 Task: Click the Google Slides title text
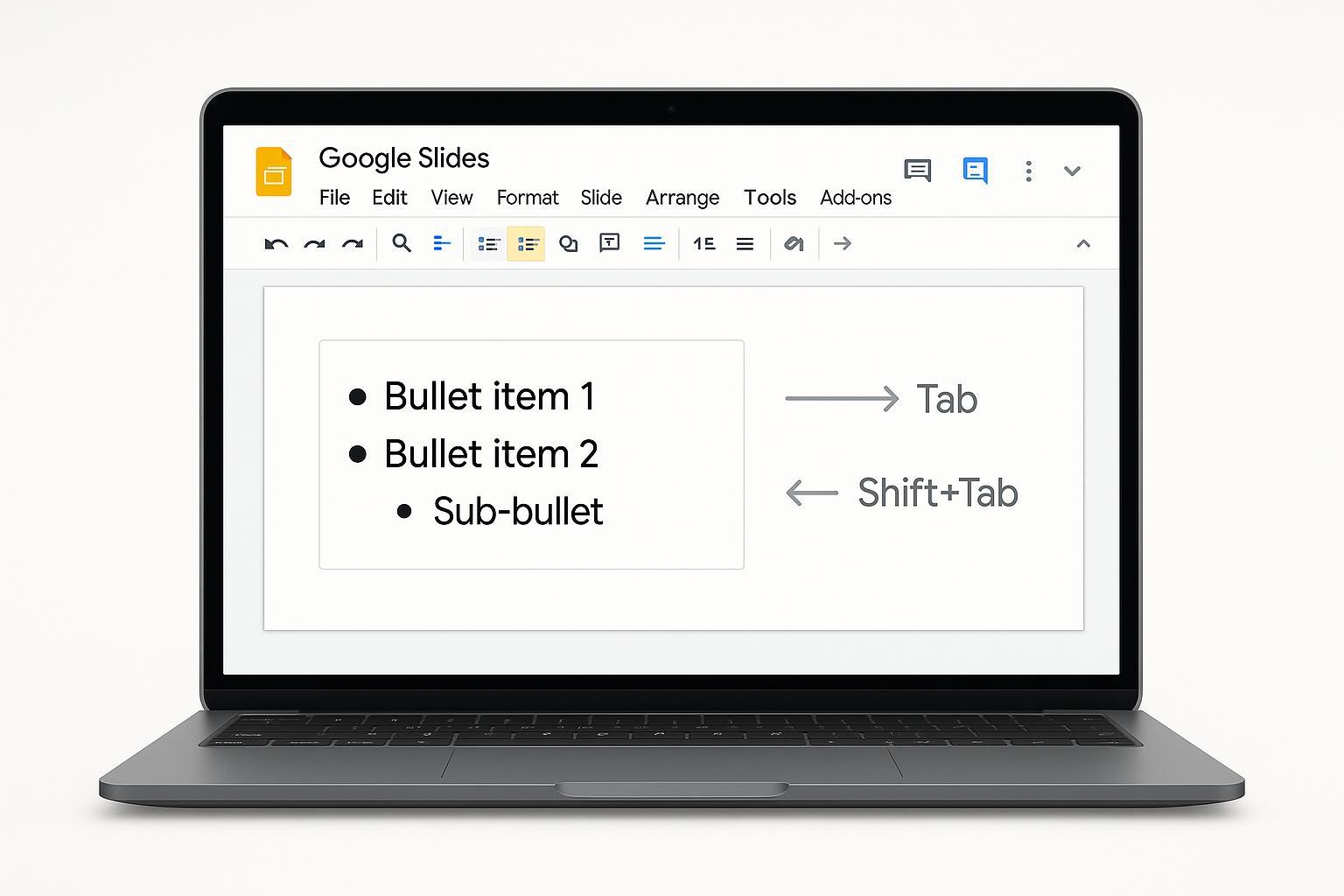tap(403, 158)
